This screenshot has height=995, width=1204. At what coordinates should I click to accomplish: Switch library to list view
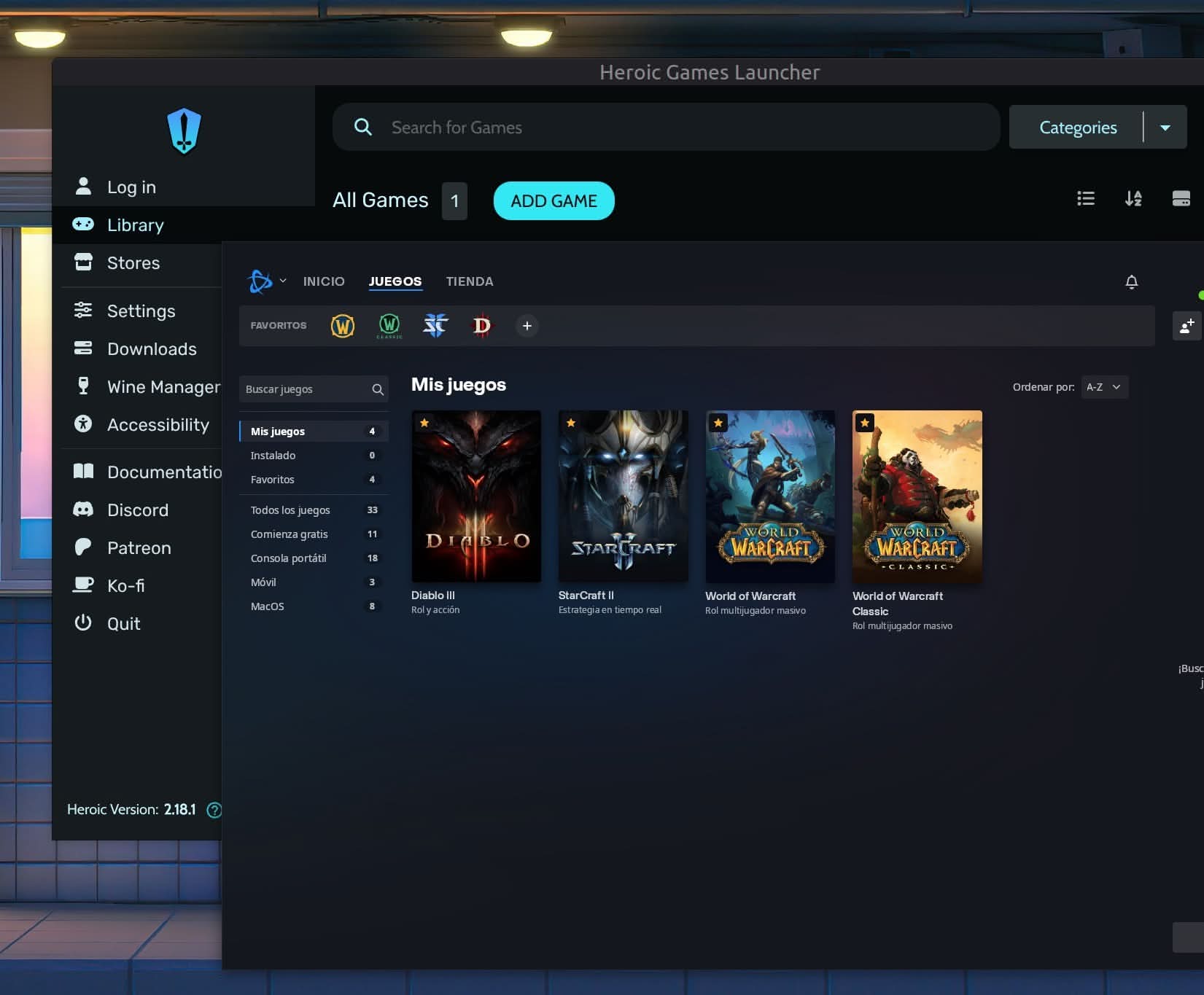click(x=1086, y=198)
